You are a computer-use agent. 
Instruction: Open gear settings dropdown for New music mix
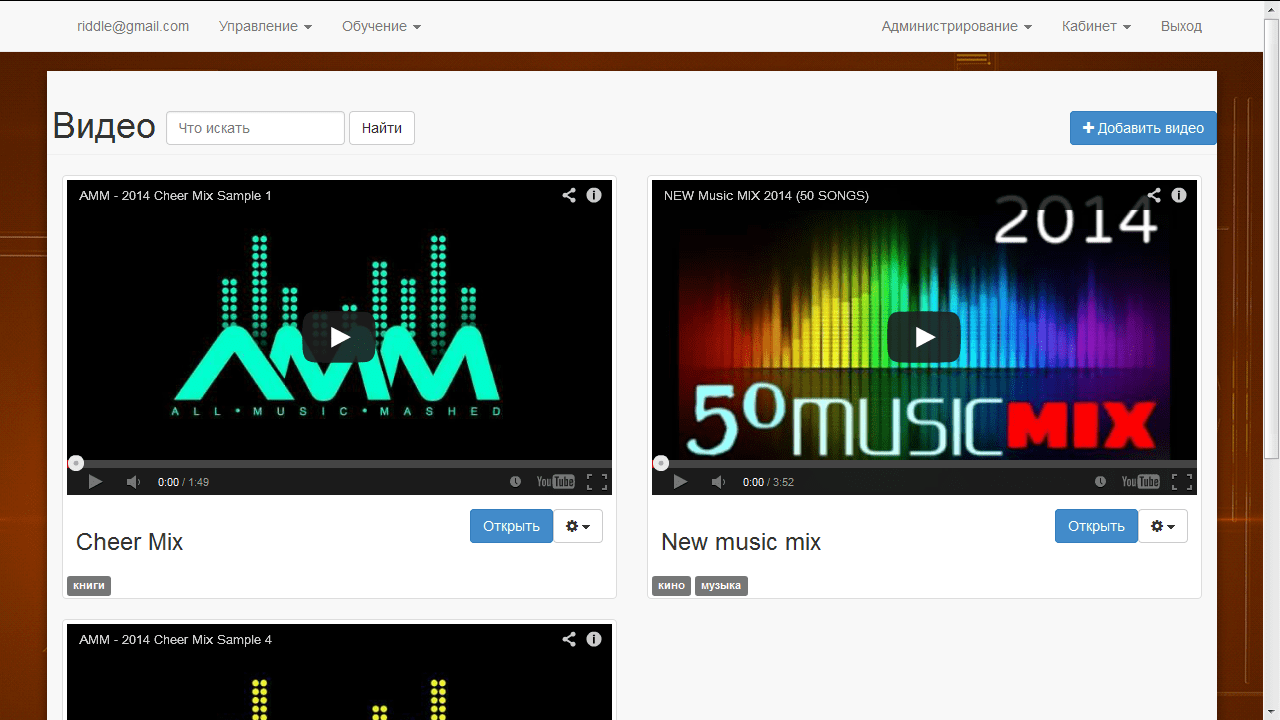(x=1163, y=526)
